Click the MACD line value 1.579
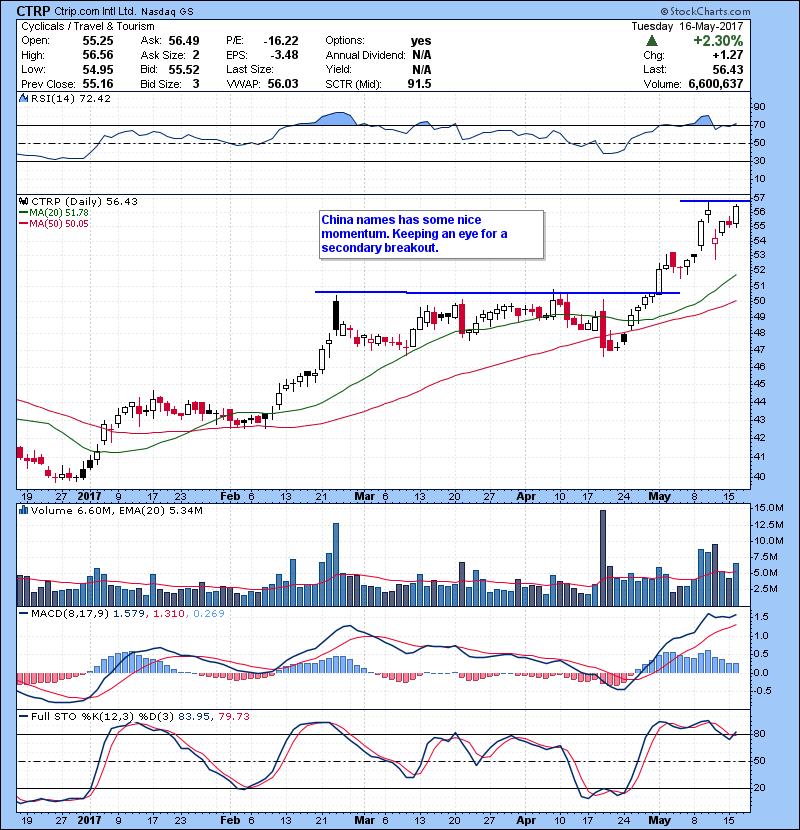The image size is (800, 830). coord(128,613)
